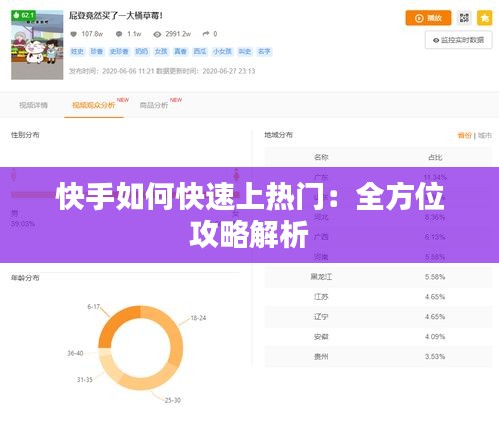Switch to the 视频详情 tab
This screenshot has width=499, height=430.
tap(33, 105)
